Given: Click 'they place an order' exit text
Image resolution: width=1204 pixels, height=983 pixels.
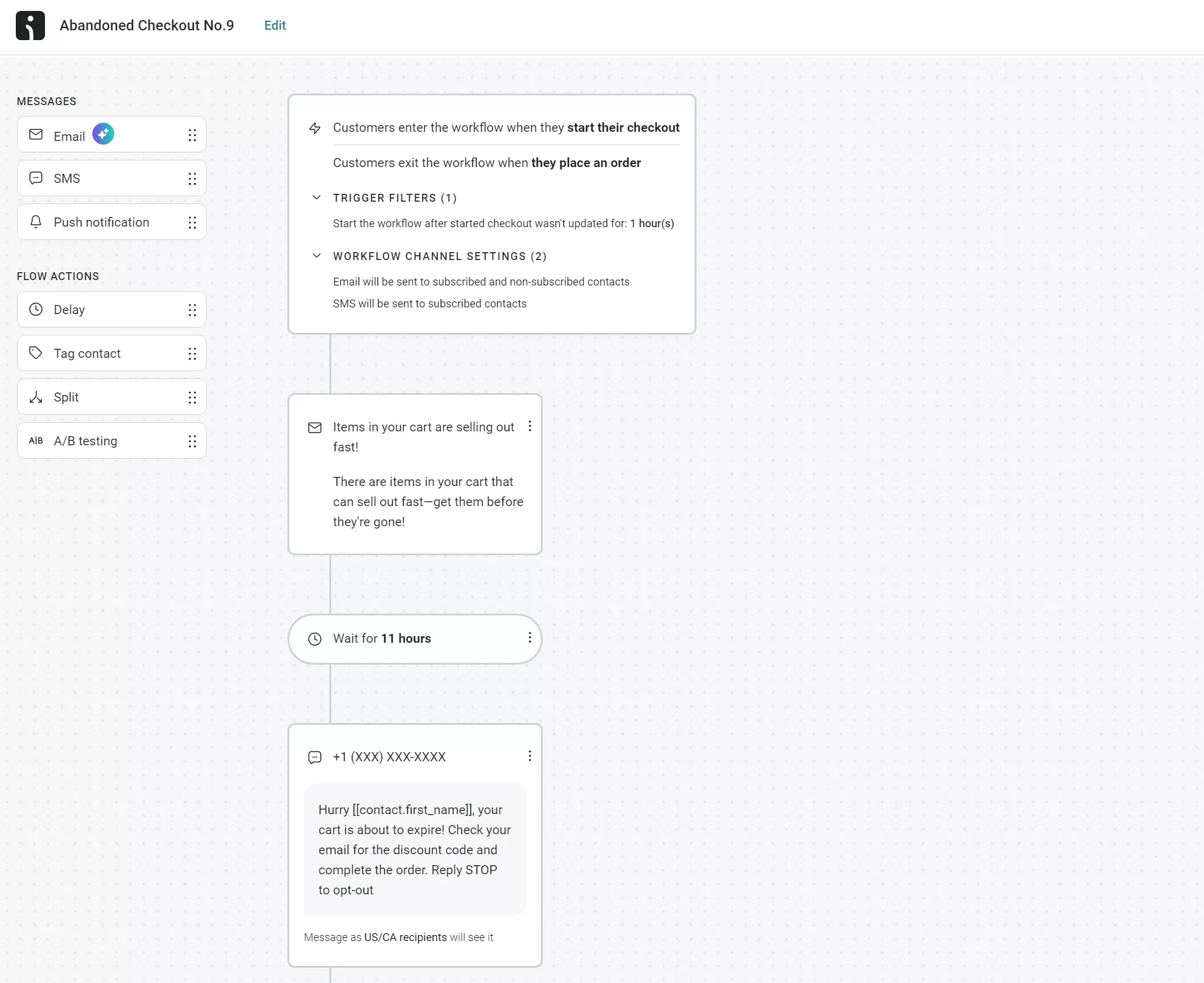Looking at the screenshot, I should pyautogui.click(x=586, y=163).
